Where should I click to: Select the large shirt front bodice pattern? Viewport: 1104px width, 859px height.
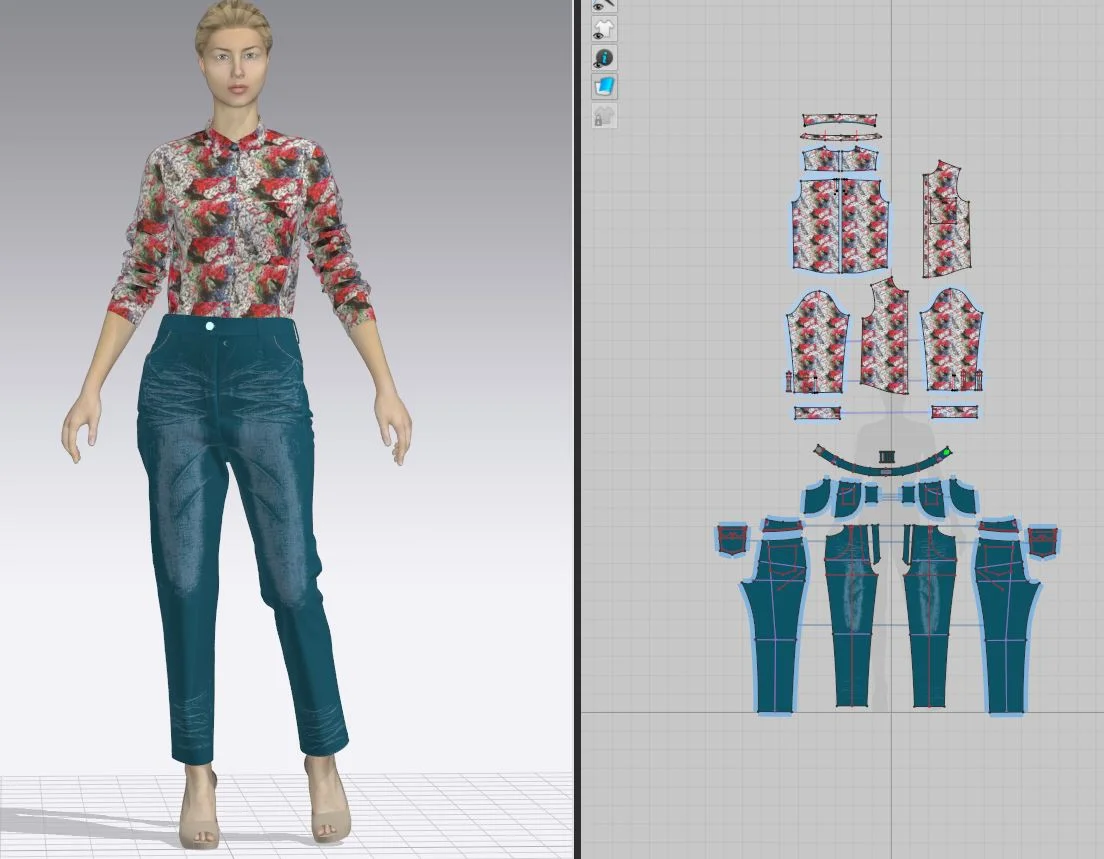(x=840, y=225)
